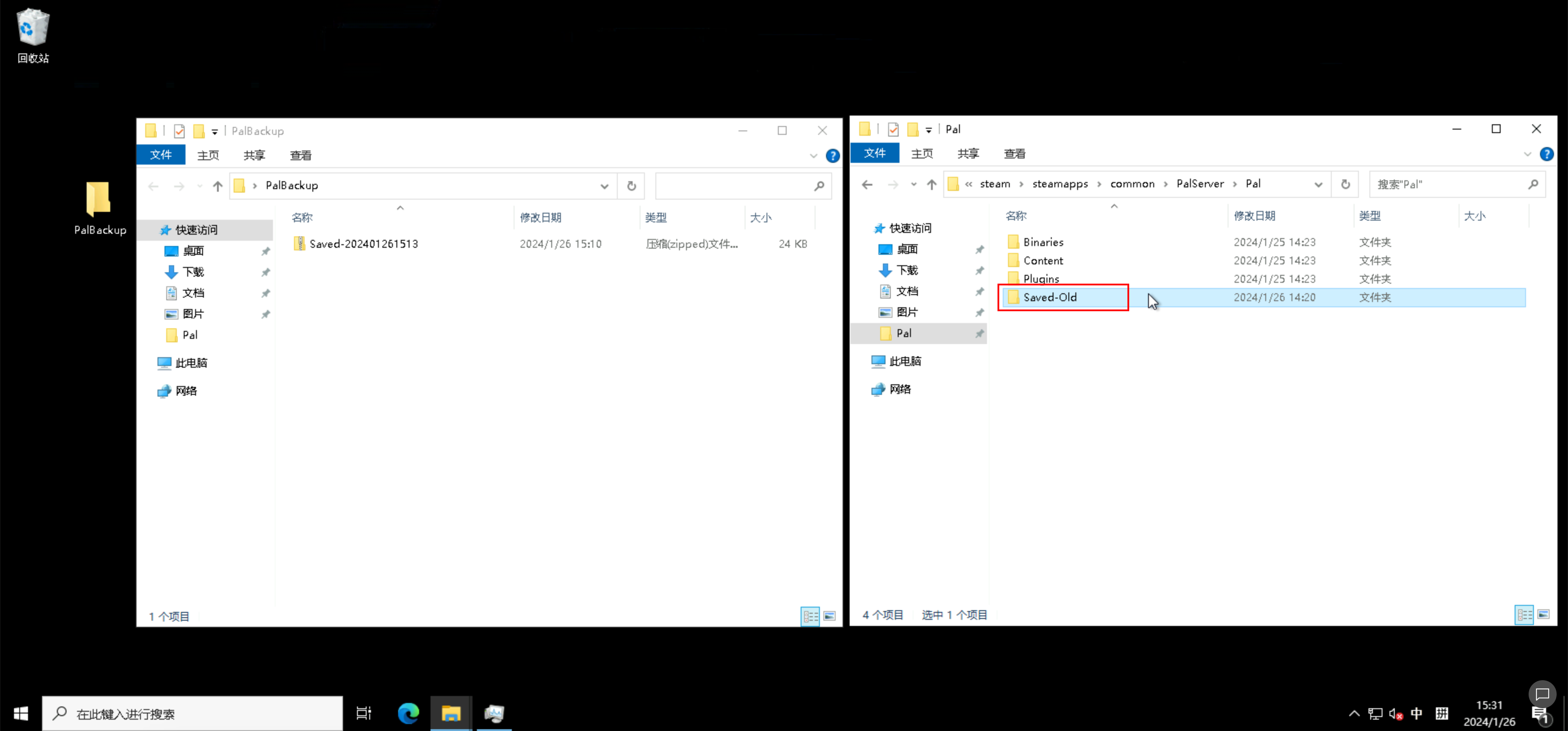
Task: Expand ribbon chevron in Pal window
Action: coord(1526,154)
